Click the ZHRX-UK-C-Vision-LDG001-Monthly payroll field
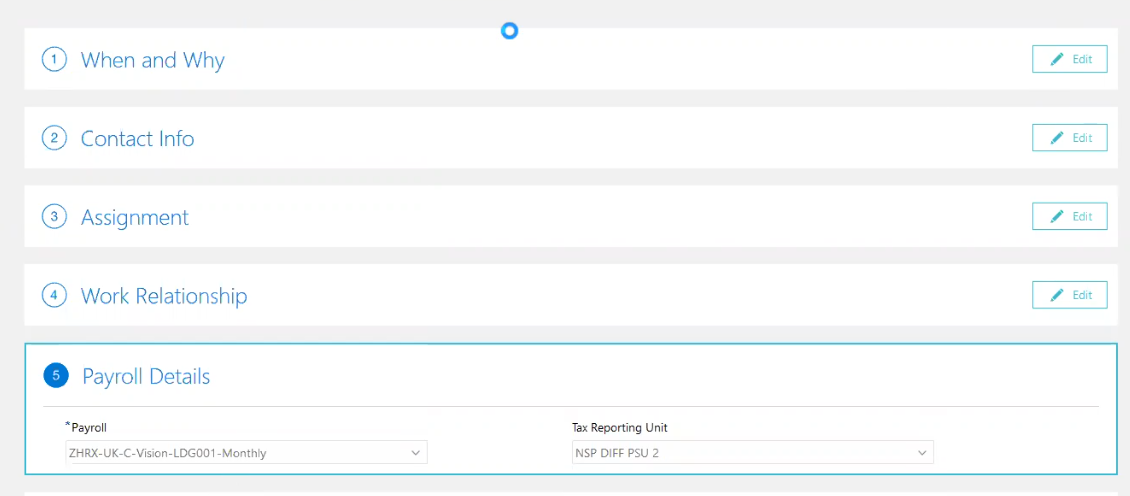The height and width of the screenshot is (496, 1130). coord(235,453)
